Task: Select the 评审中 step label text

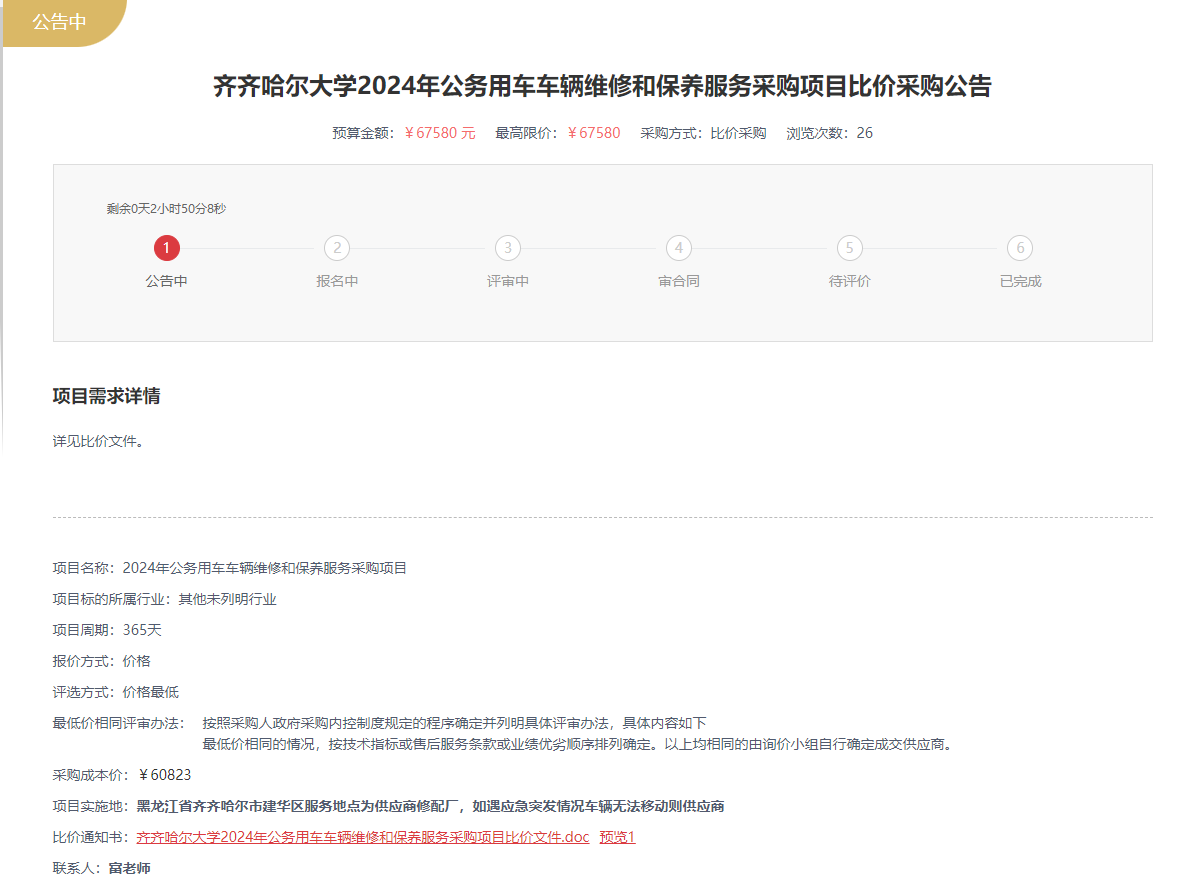Action: click(508, 281)
